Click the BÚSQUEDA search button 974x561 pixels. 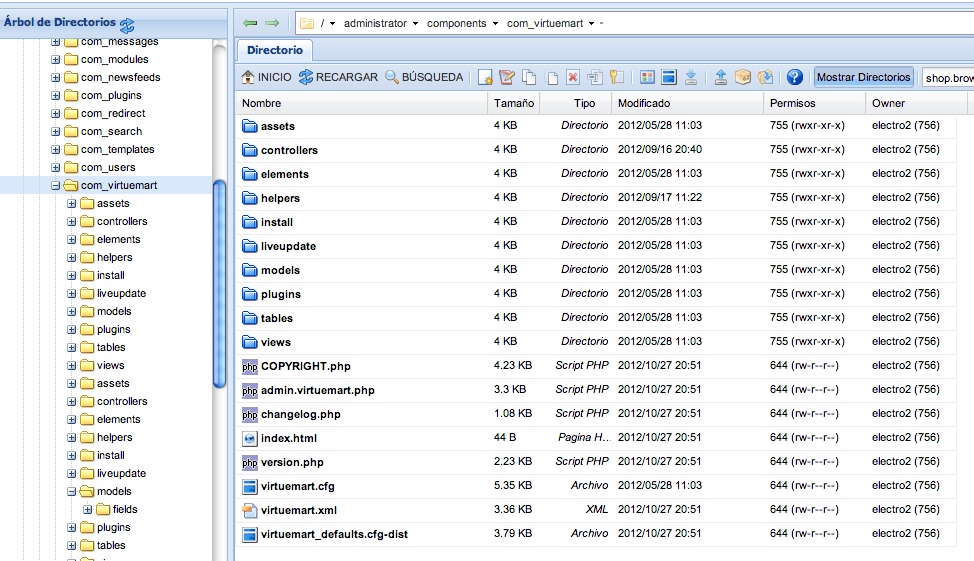(x=424, y=77)
